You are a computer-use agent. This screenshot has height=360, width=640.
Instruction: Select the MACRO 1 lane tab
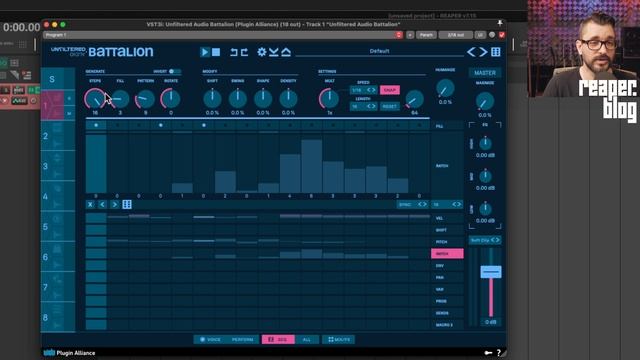(x=447, y=325)
